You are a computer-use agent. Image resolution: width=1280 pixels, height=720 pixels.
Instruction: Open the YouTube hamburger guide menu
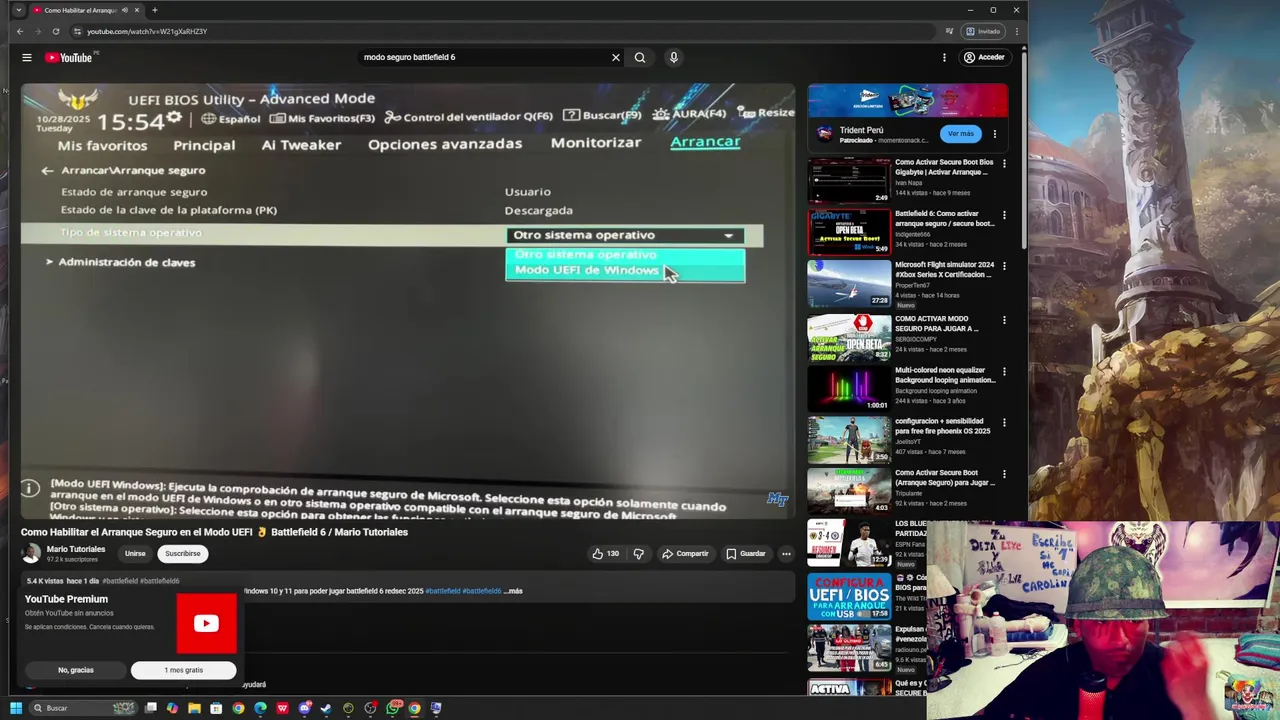pos(27,57)
